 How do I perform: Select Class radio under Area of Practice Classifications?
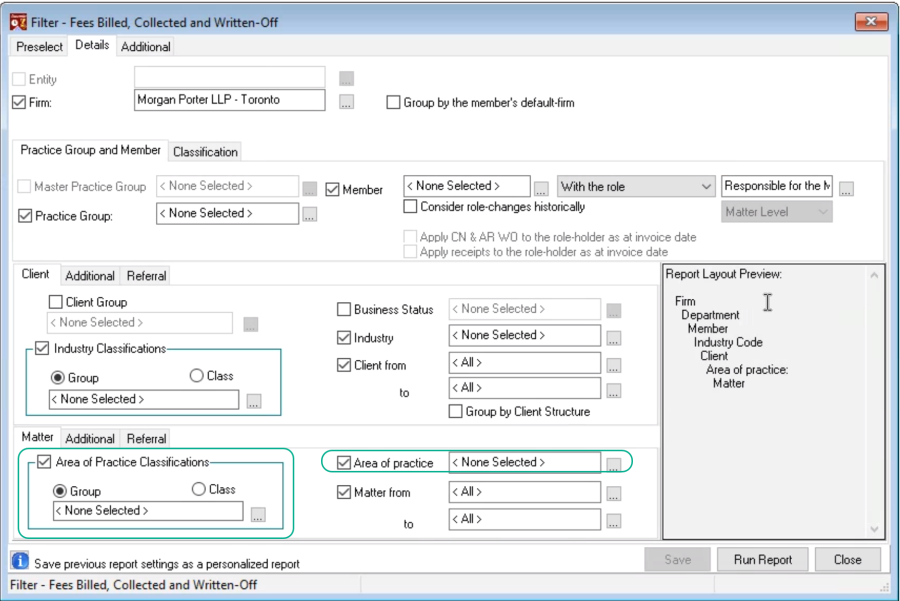pyautogui.click(x=199, y=489)
